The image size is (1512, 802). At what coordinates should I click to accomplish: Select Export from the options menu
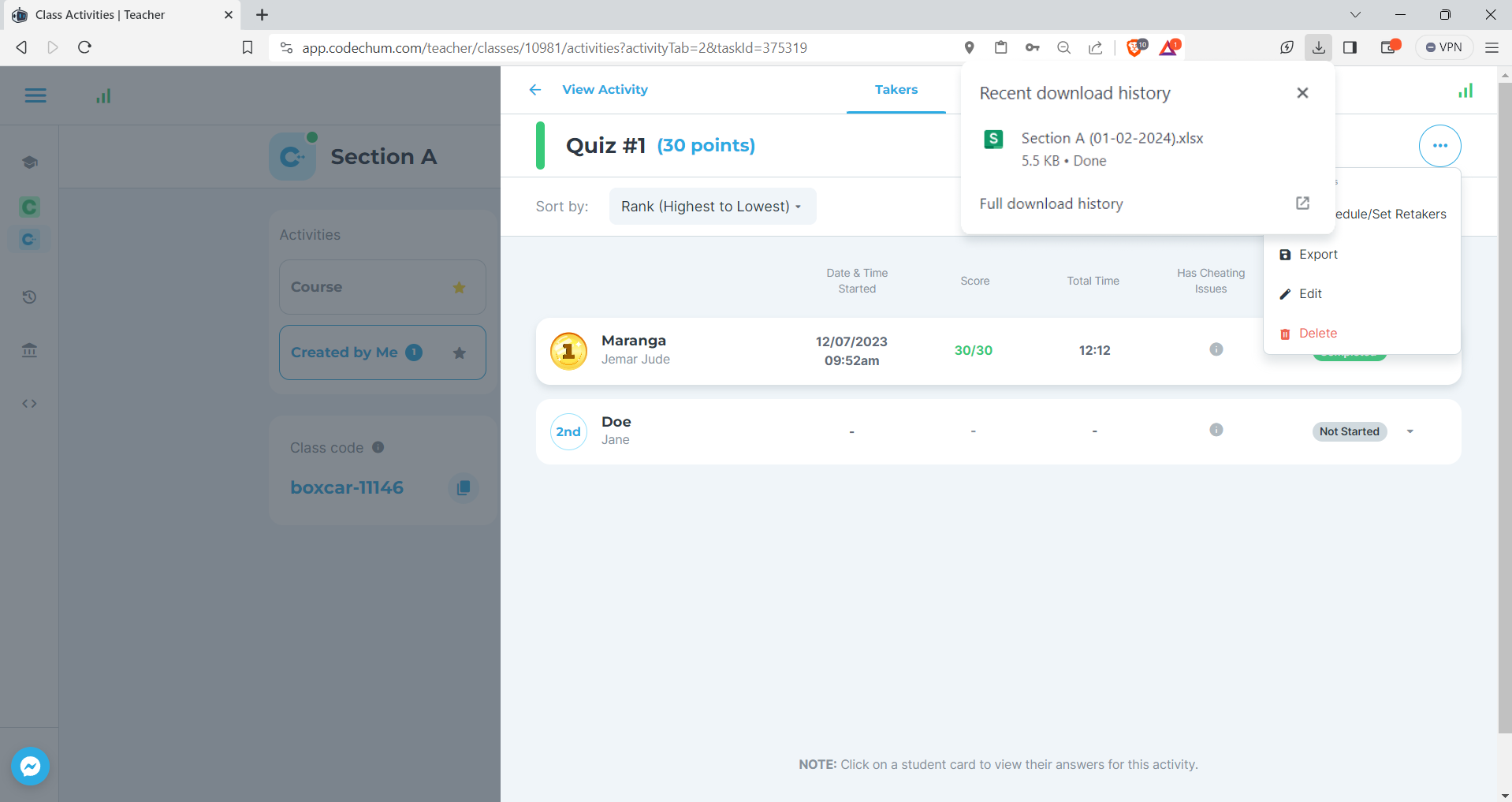[x=1318, y=255]
